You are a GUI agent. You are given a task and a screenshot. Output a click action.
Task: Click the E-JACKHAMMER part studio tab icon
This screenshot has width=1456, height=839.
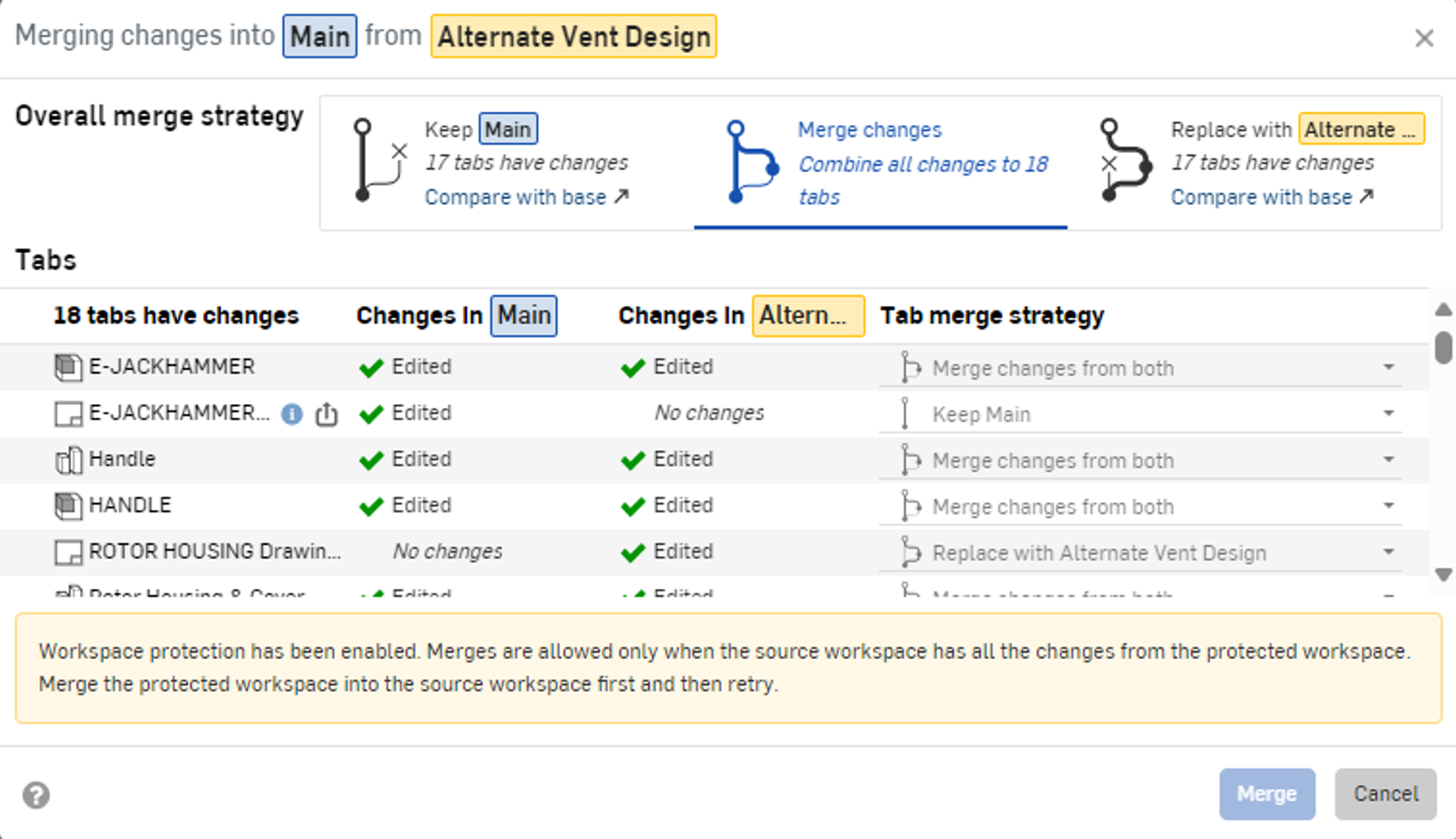pos(68,368)
